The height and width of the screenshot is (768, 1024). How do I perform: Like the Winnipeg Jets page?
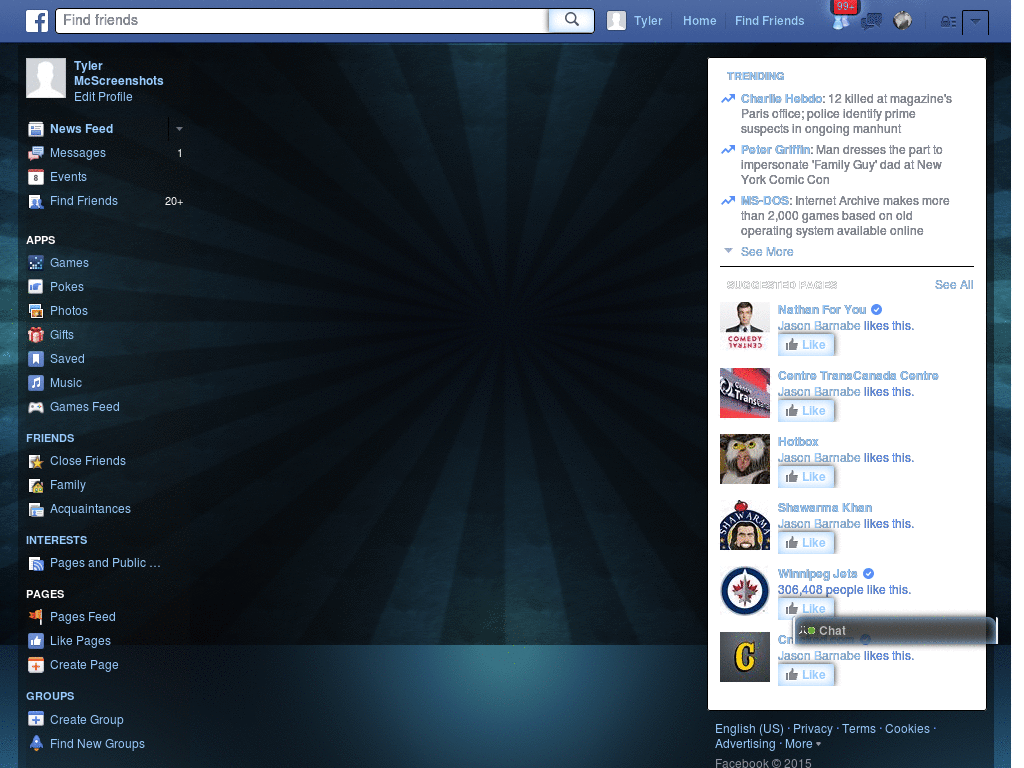click(806, 608)
